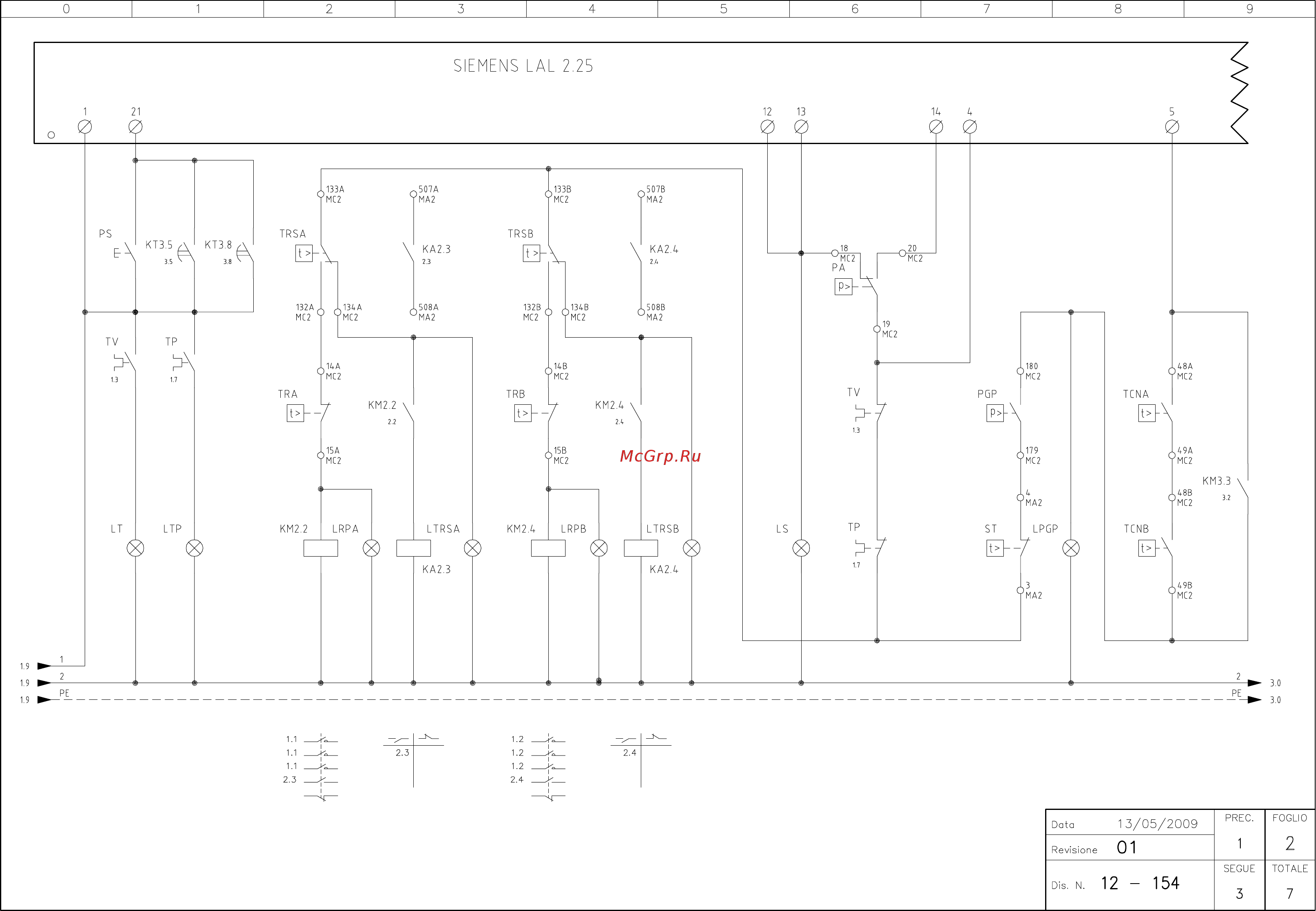This screenshot has height=911, width=1316.
Task: Click the TCNA thermostat t> box
Action: [x=1147, y=413]
